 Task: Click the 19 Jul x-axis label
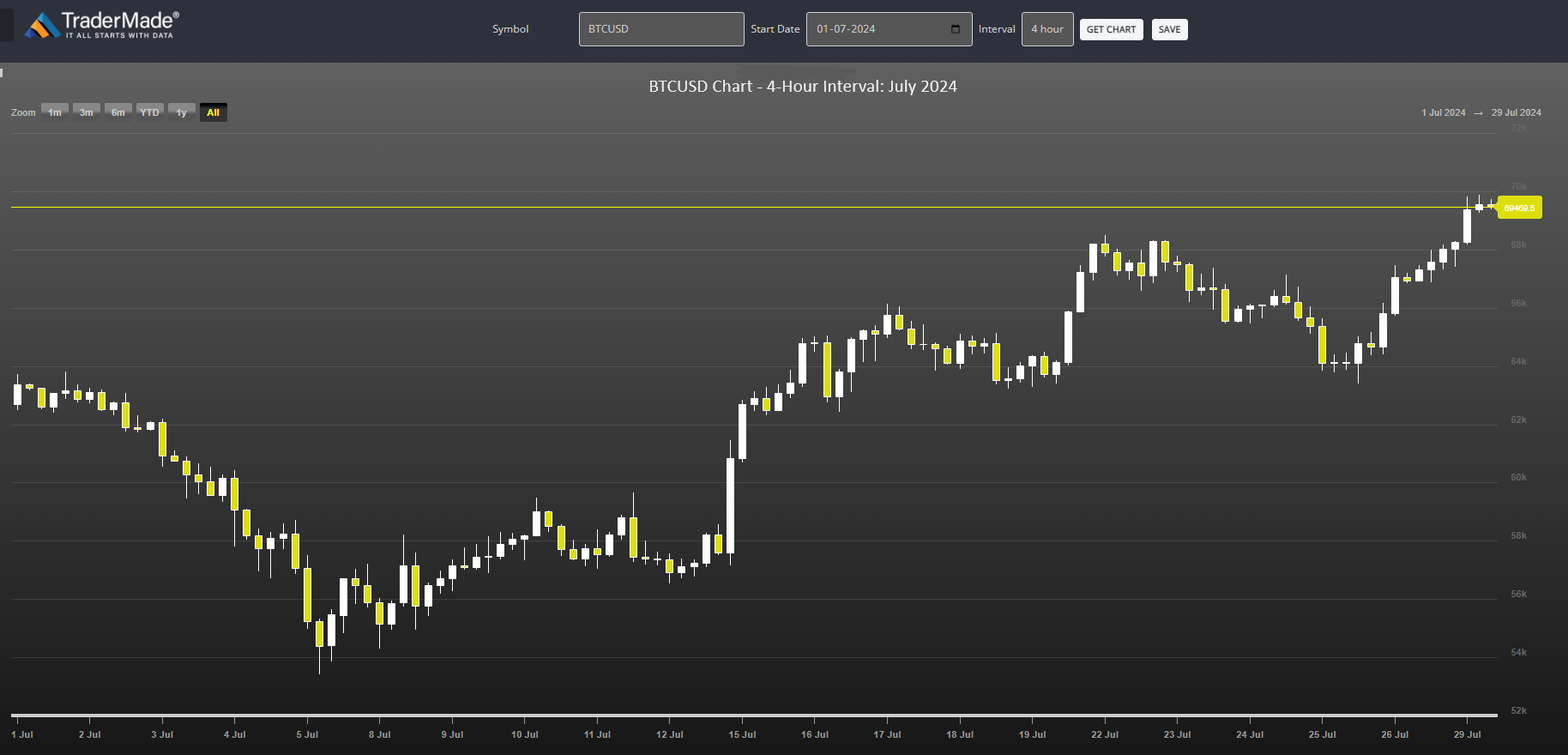pyautogui.click(x=1032, y=734)
